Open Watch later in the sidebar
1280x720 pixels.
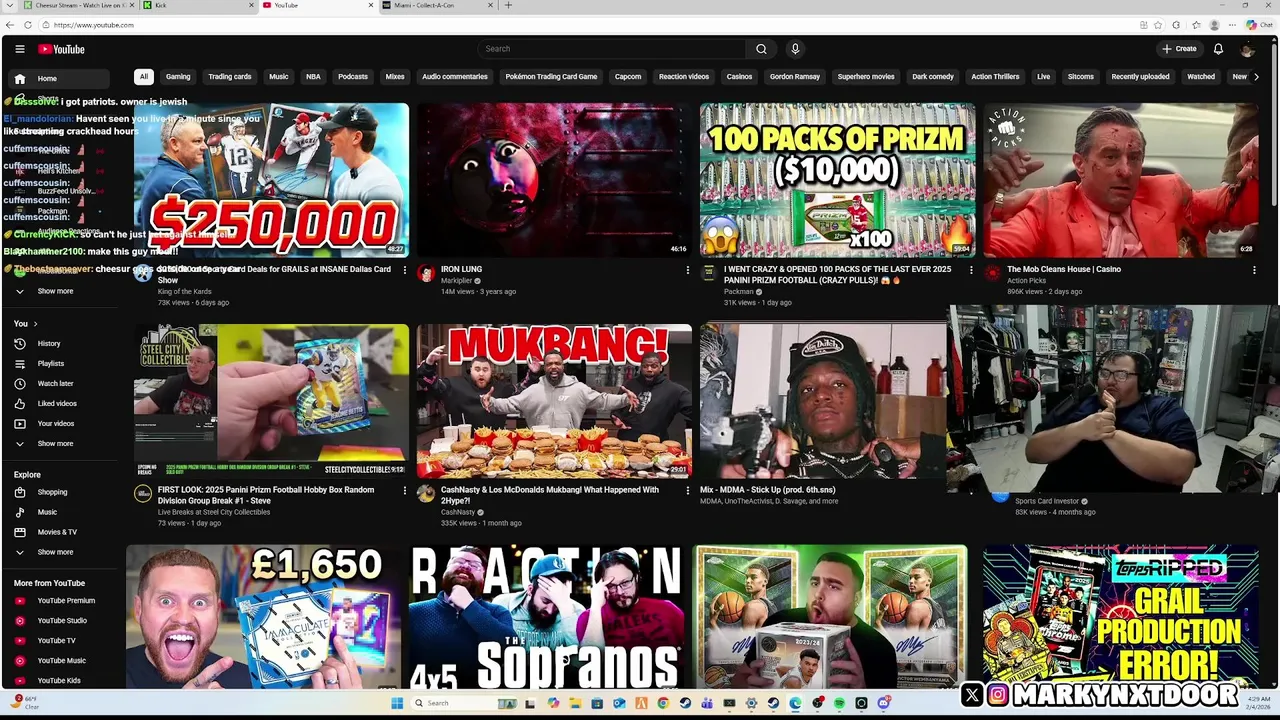[60, 383]
